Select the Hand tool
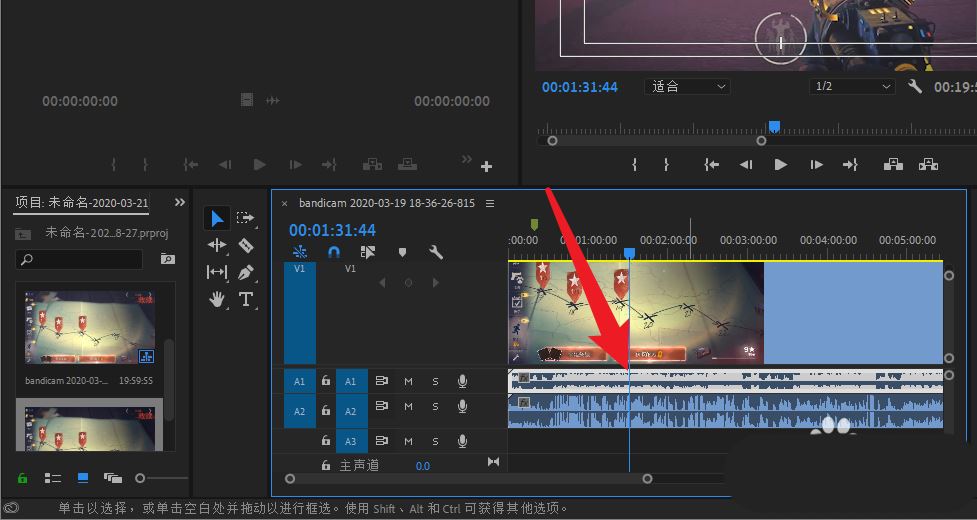Image resolution: width=977 pixels, height=520 pixels. pyautogui.click(x=217, y=300)
